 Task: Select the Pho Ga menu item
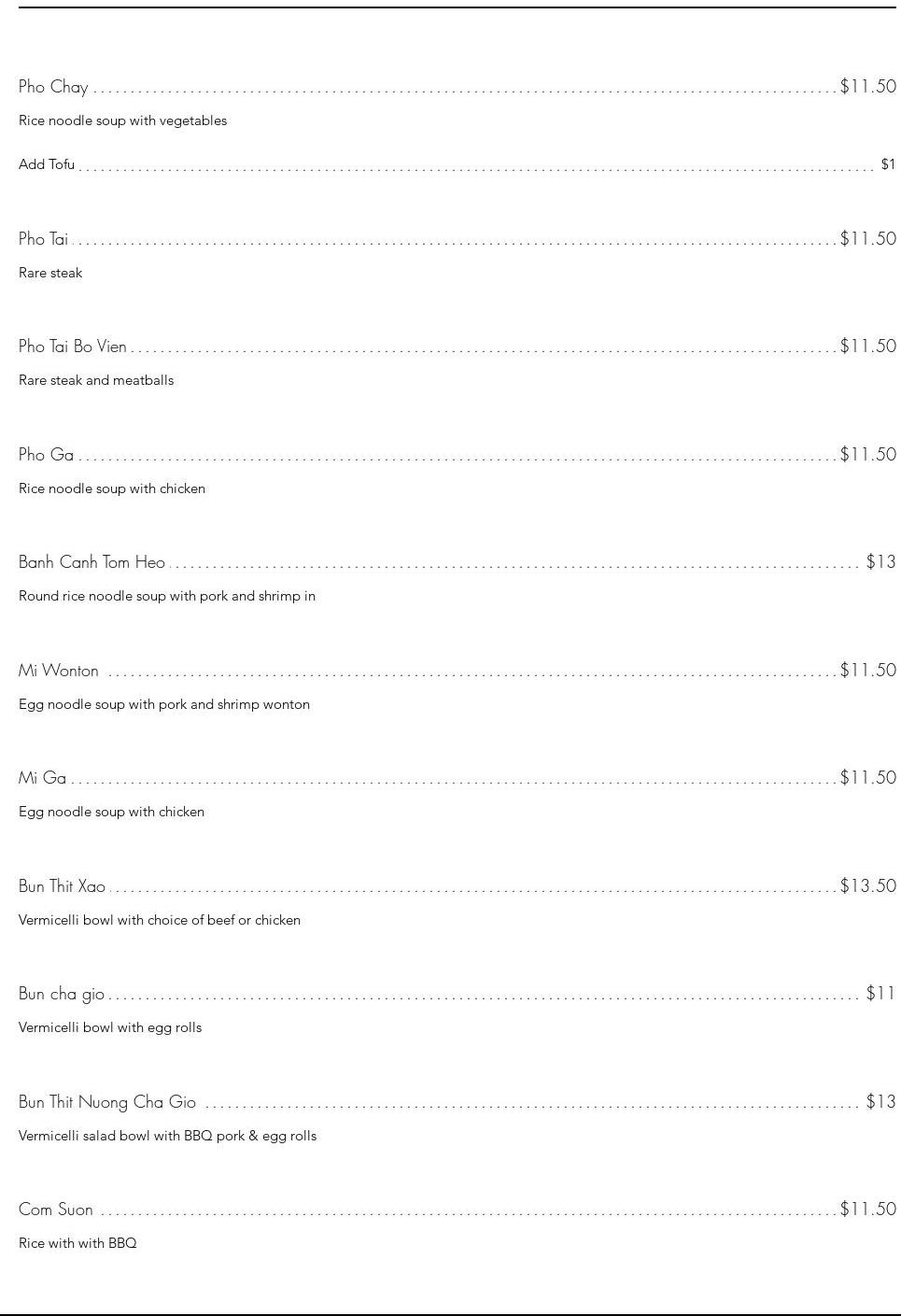point(46,455)
